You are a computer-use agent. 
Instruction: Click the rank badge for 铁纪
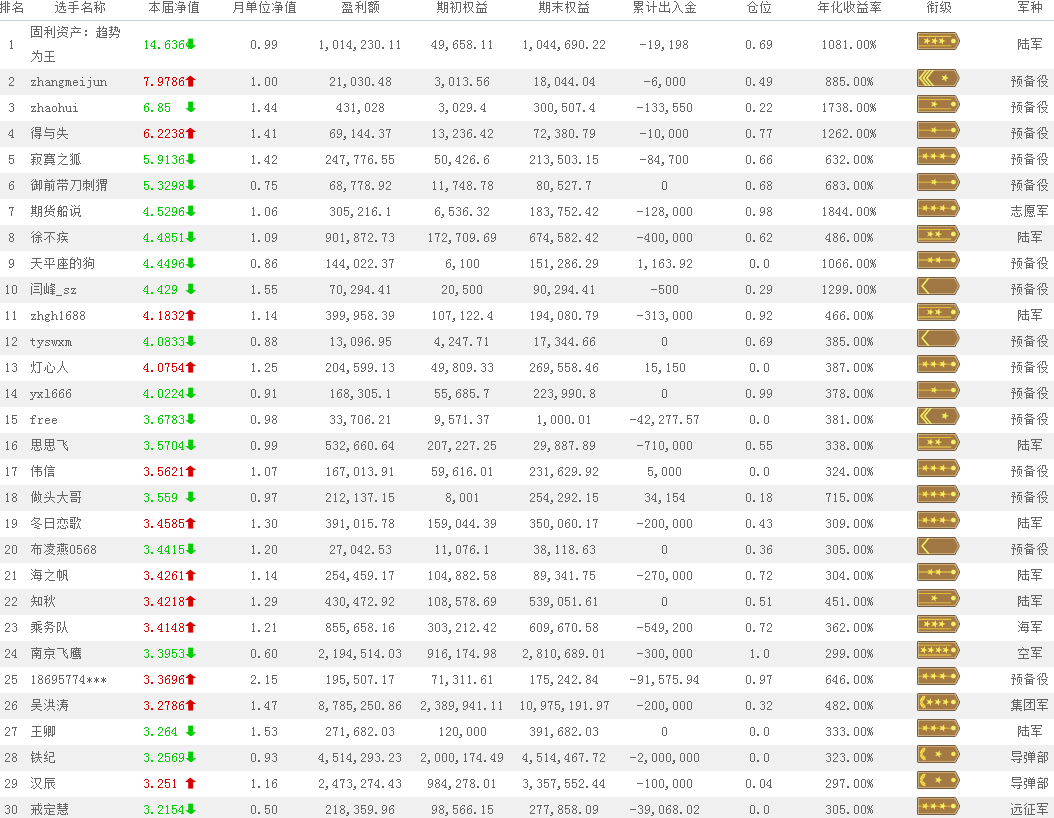click(x=938, y=755)
